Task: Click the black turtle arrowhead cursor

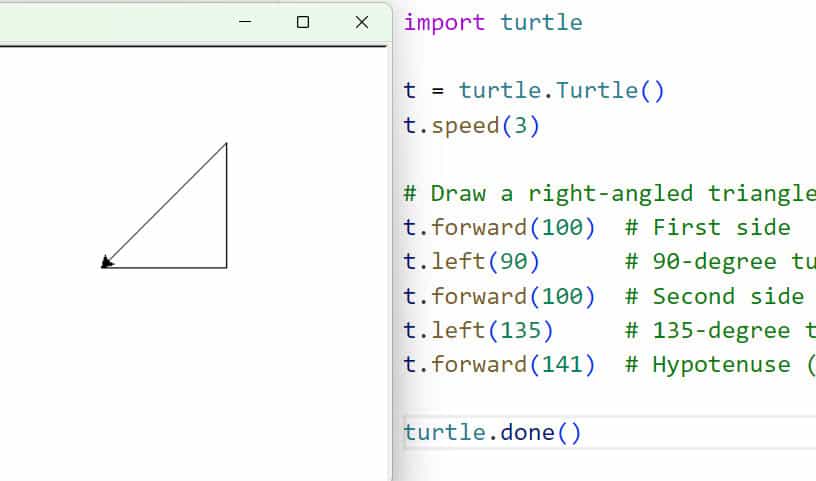Action: (106, 262)
